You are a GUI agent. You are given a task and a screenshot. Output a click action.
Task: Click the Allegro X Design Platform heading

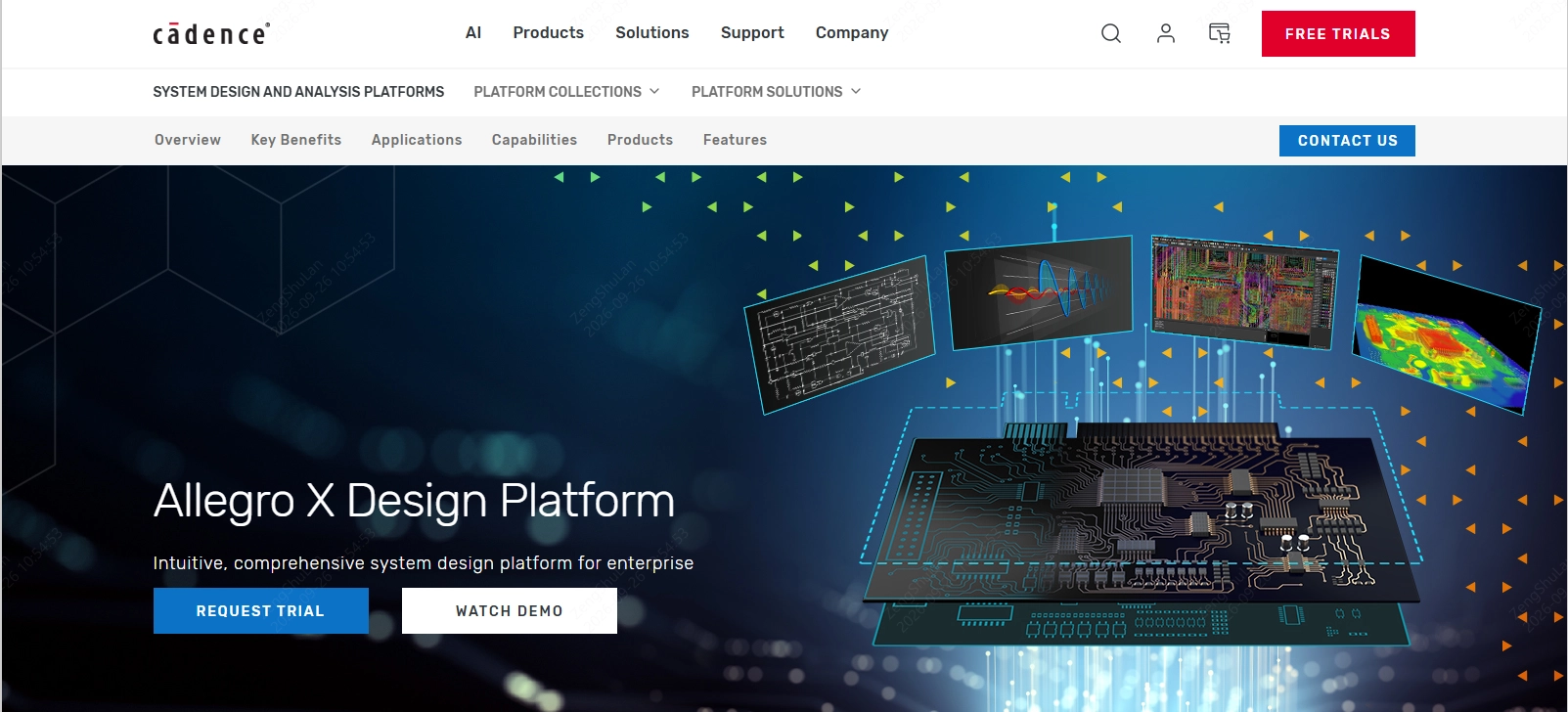pyautogui.click(x=415, y=501)
